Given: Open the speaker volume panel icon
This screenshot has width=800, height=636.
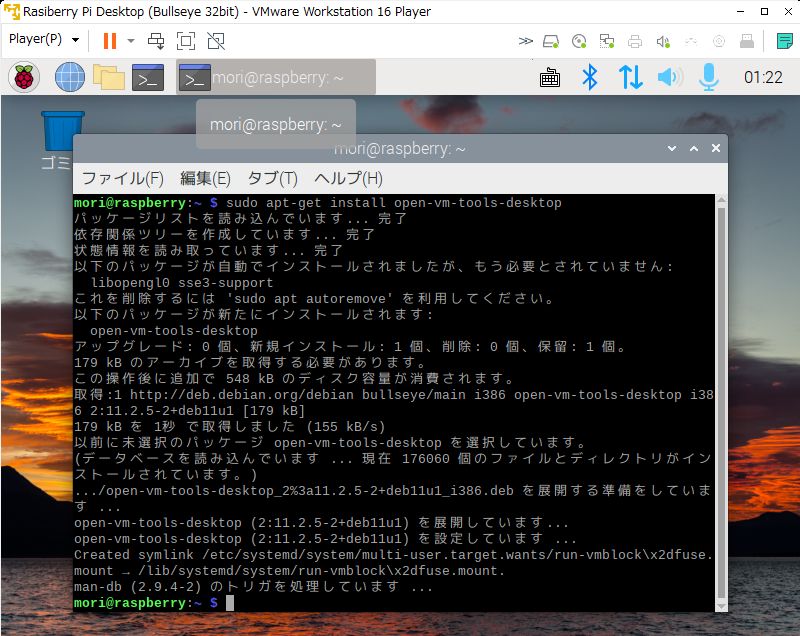Looking at the screenshot, I should [x=670, y=78].
